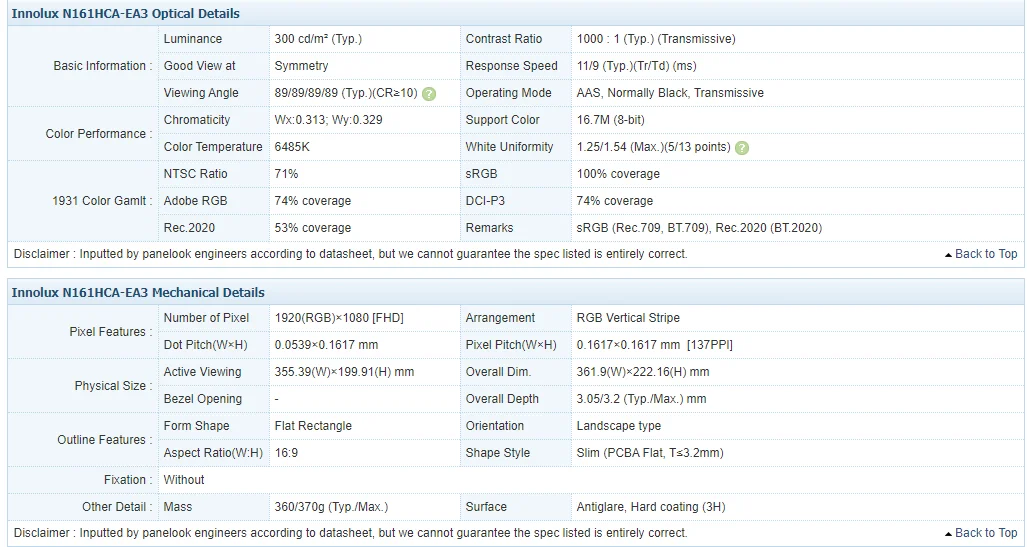The height and width of the screenshot is (547, 1027).
Task: Click the active viewing value 355.39(W)×199.91(H) mm
Action: click(344, 372)
